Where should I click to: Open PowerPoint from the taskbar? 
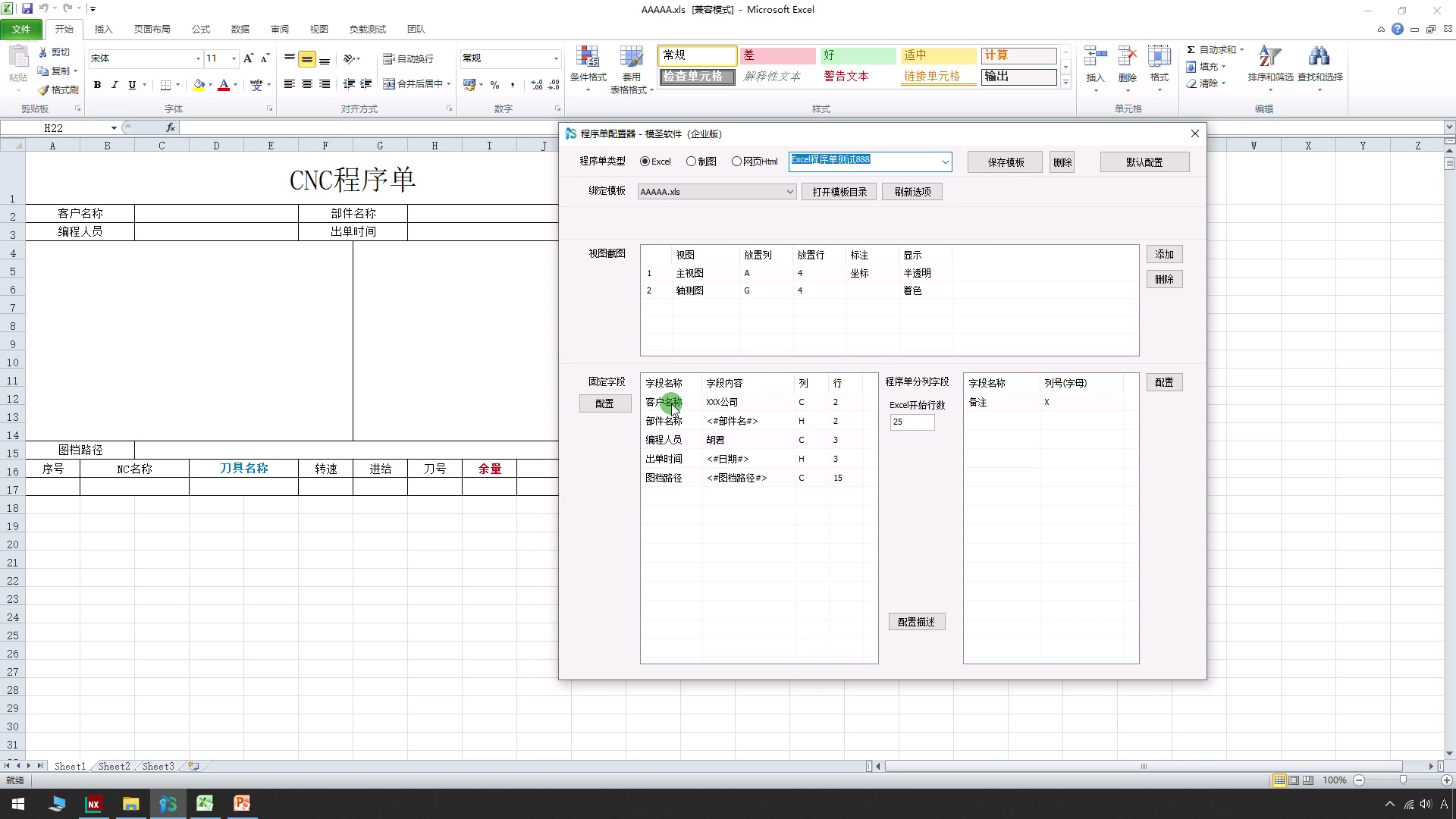[x=242, y=804]
